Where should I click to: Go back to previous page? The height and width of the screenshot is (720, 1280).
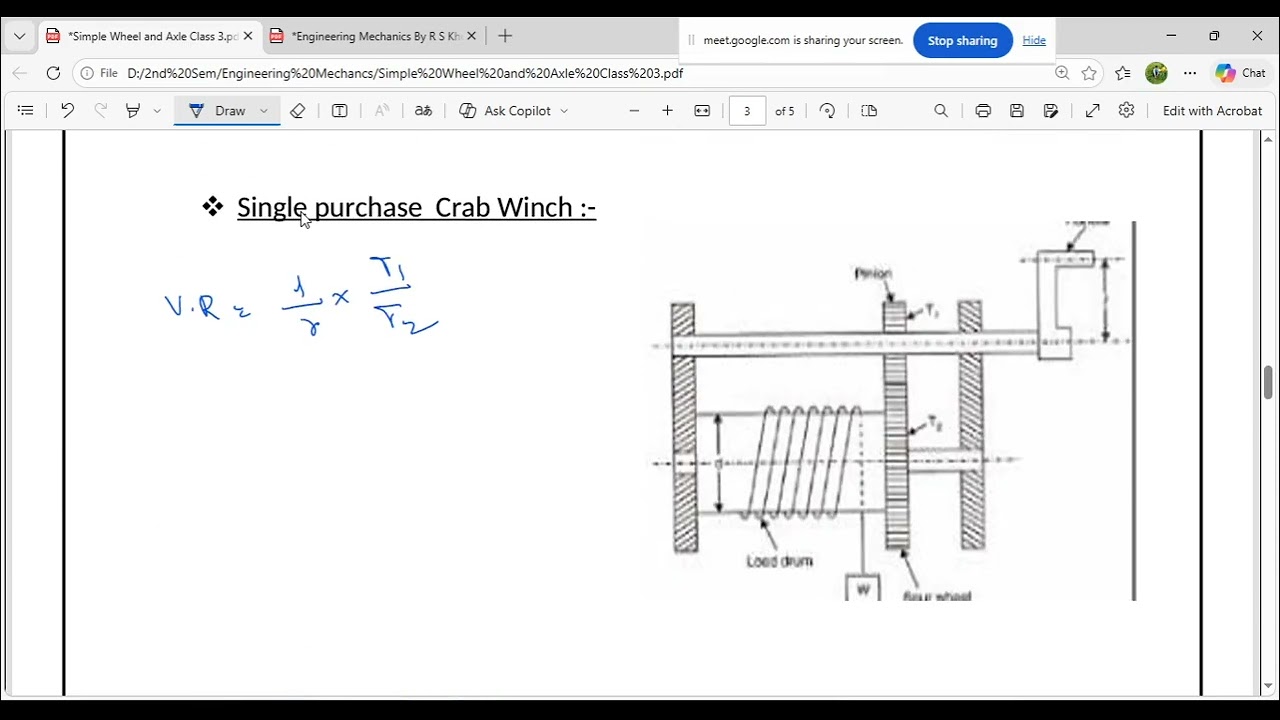(x=20, y=73)
